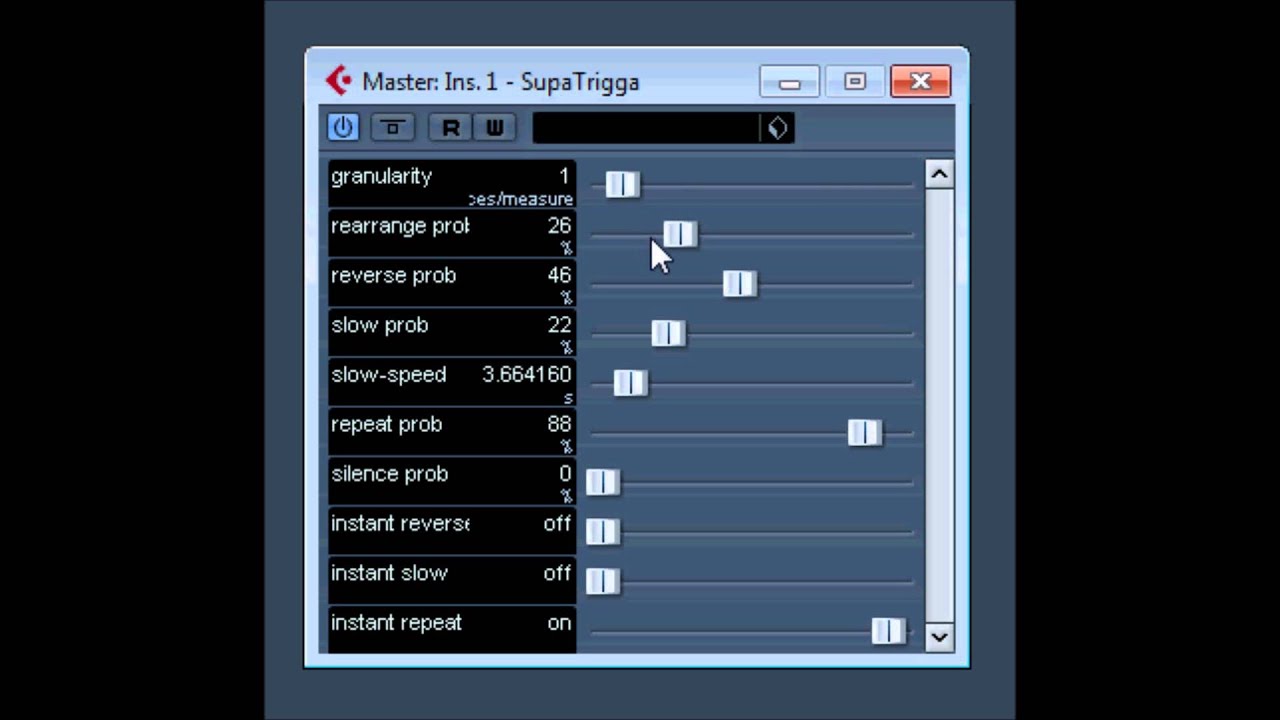Maximize the SupaTrigga plug-in window
The width and height of the screenshot is (1280, 720).
click(x=855, y=82)
